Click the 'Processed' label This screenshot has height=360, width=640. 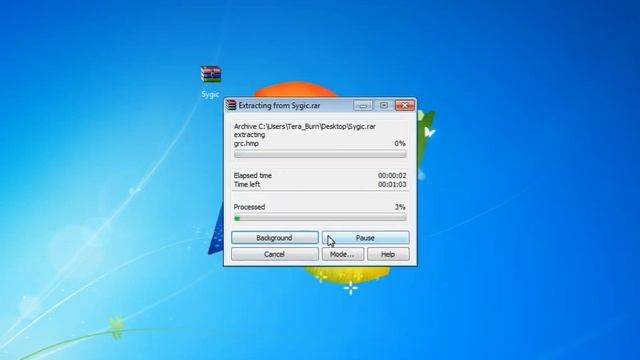pyautogui.click(x=249, y=207)
